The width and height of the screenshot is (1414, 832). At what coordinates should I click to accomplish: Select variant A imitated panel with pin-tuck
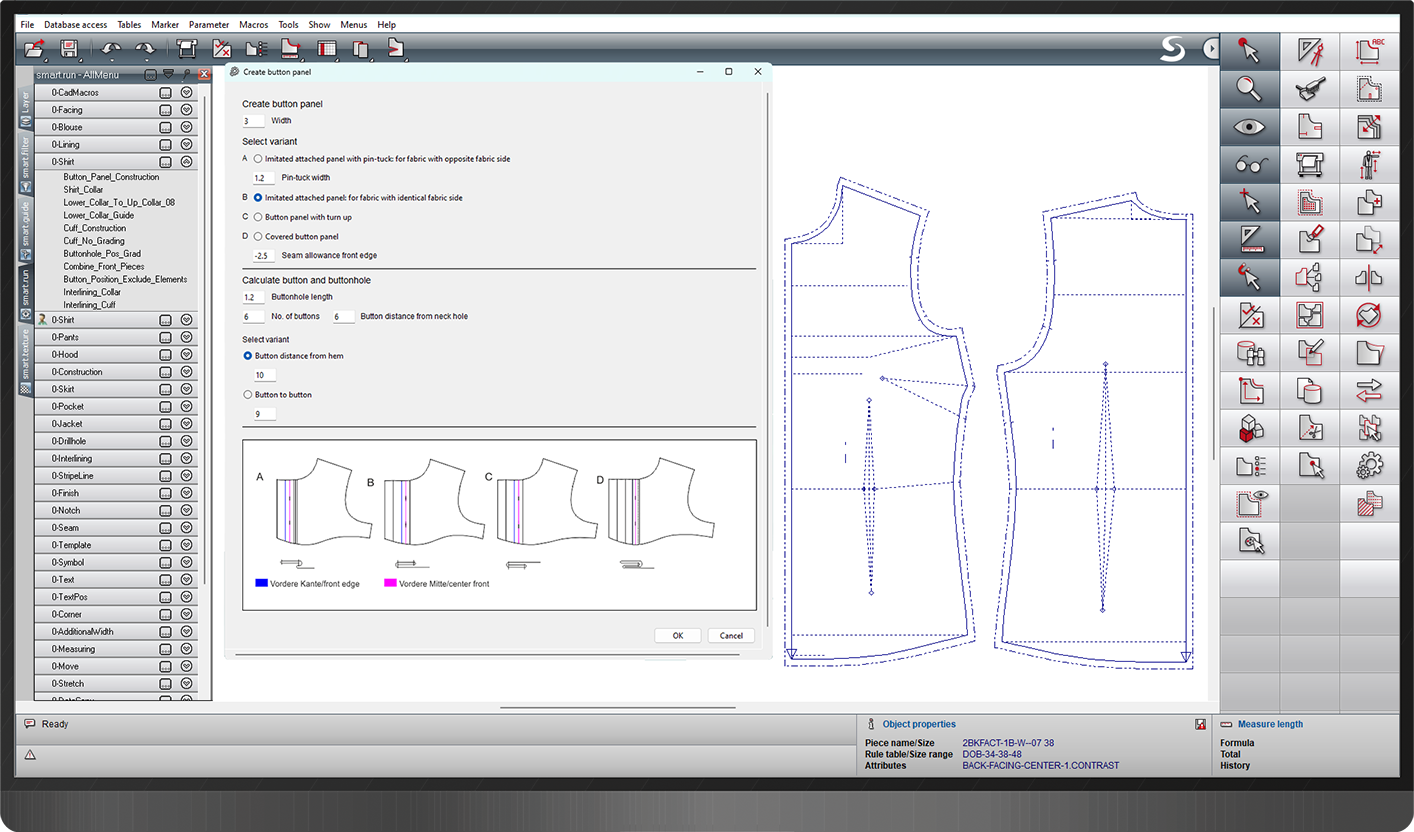tap(259, 159)
